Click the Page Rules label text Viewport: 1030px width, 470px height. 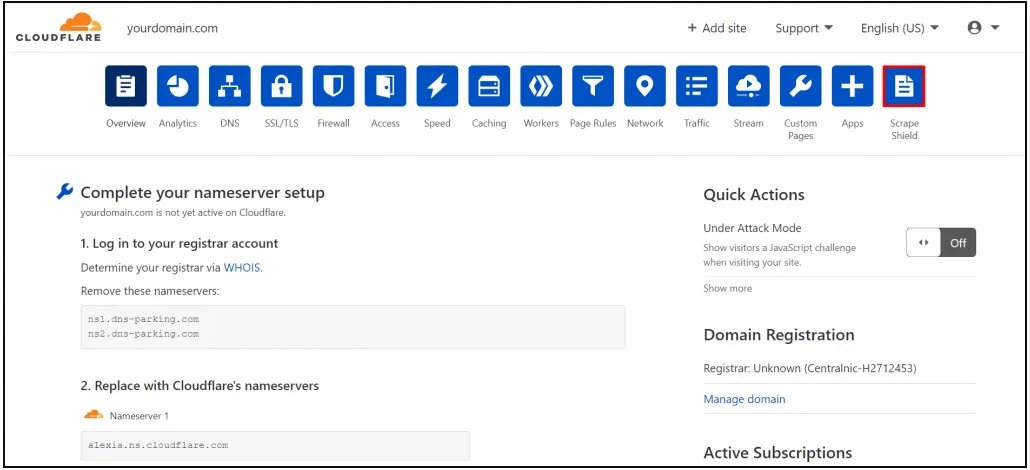point(593,123)
